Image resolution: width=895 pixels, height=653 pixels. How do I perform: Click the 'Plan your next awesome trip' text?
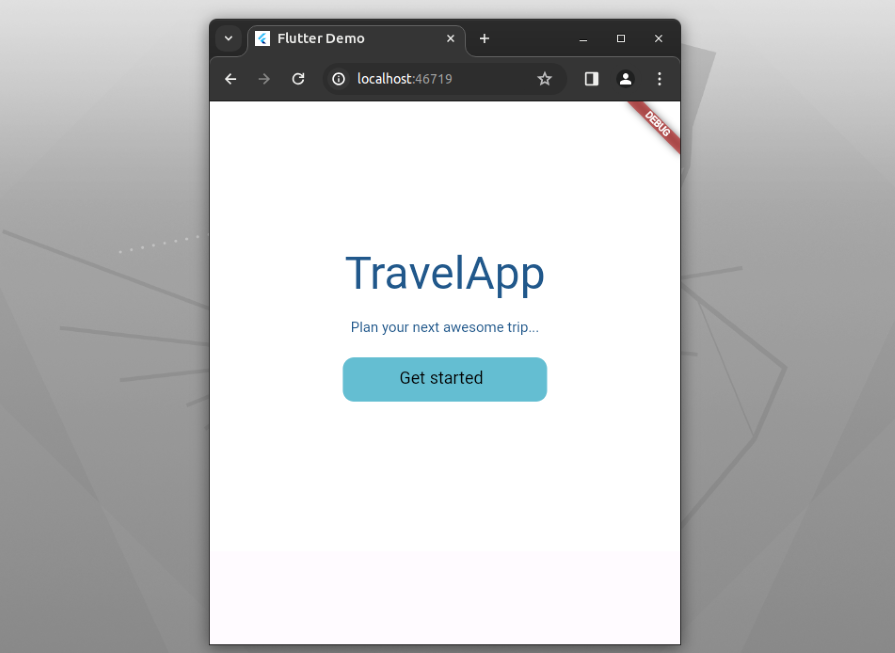click(x=444, y=327)
